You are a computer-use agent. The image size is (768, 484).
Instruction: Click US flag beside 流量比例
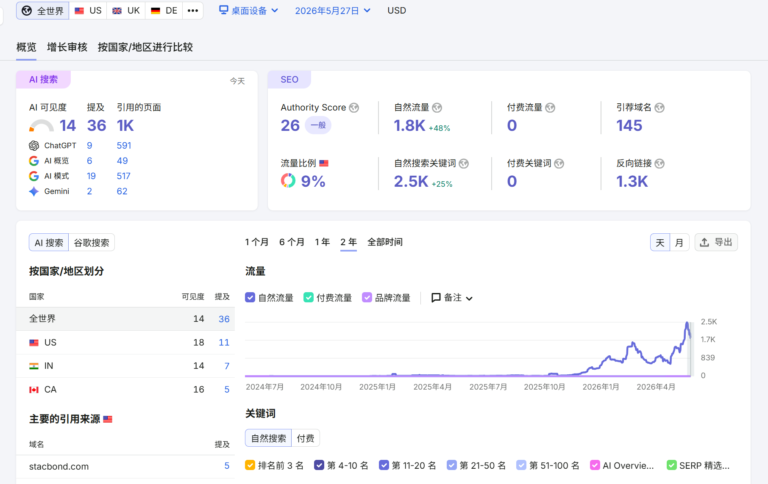pyautogui.click(x=324, y=163)
